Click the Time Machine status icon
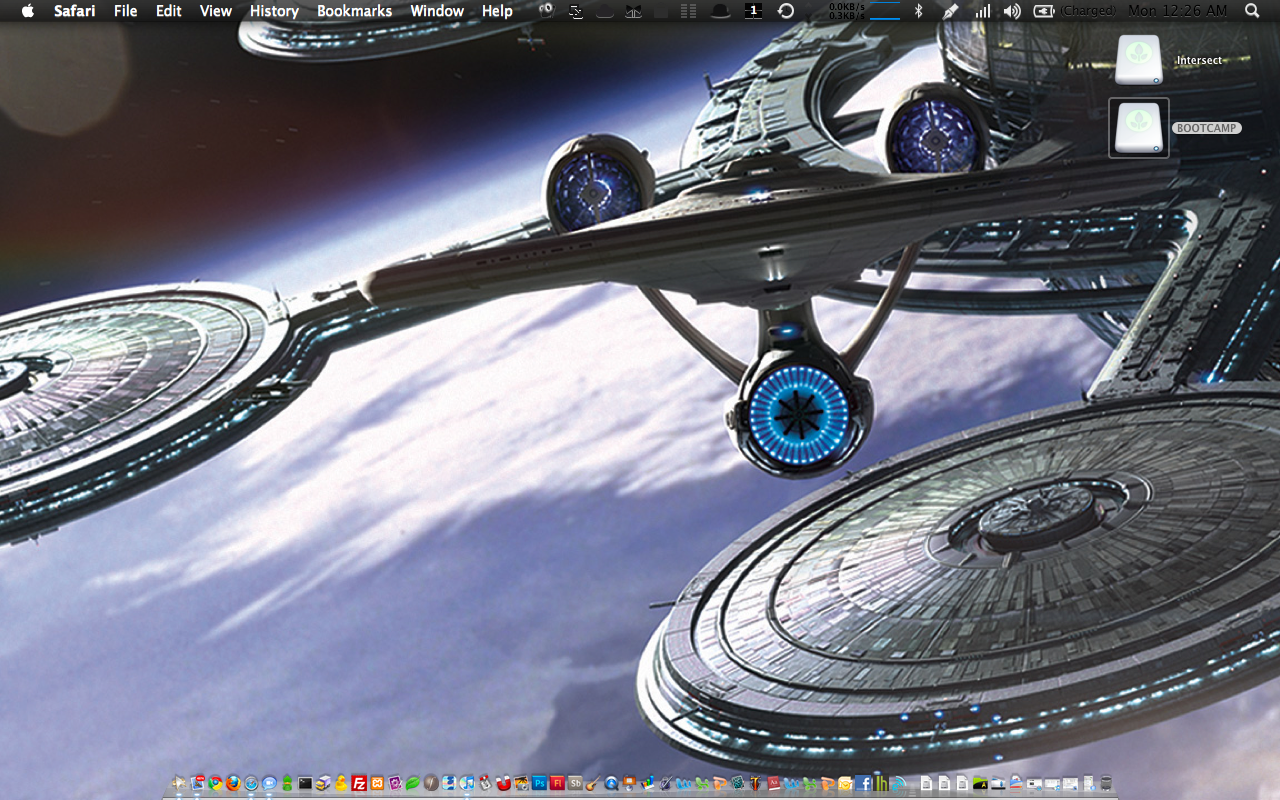The width and height of the screenshot is (1280, 800). [x=786, y=11]
